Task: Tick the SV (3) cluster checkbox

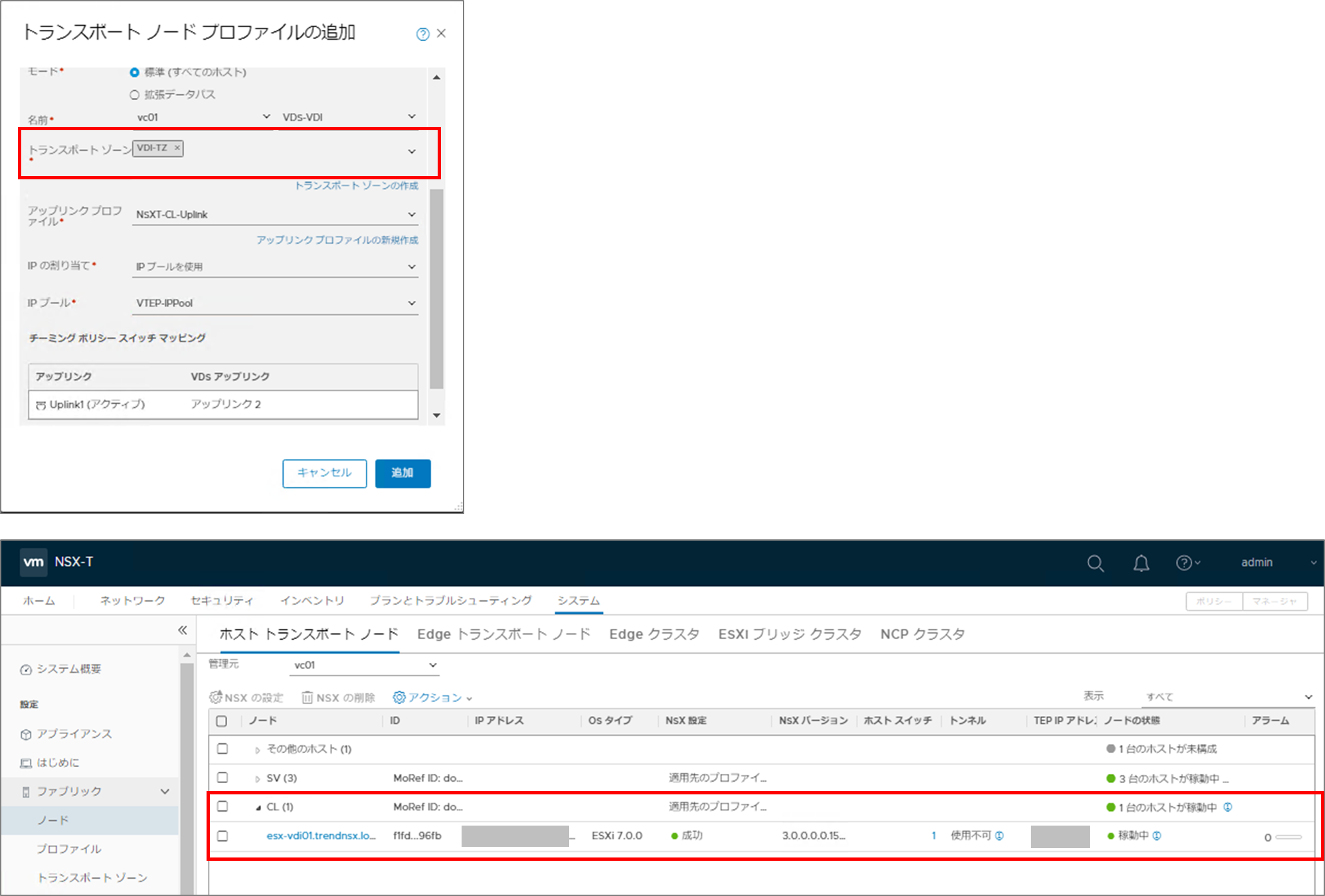Action: click(x=222, y=777)
